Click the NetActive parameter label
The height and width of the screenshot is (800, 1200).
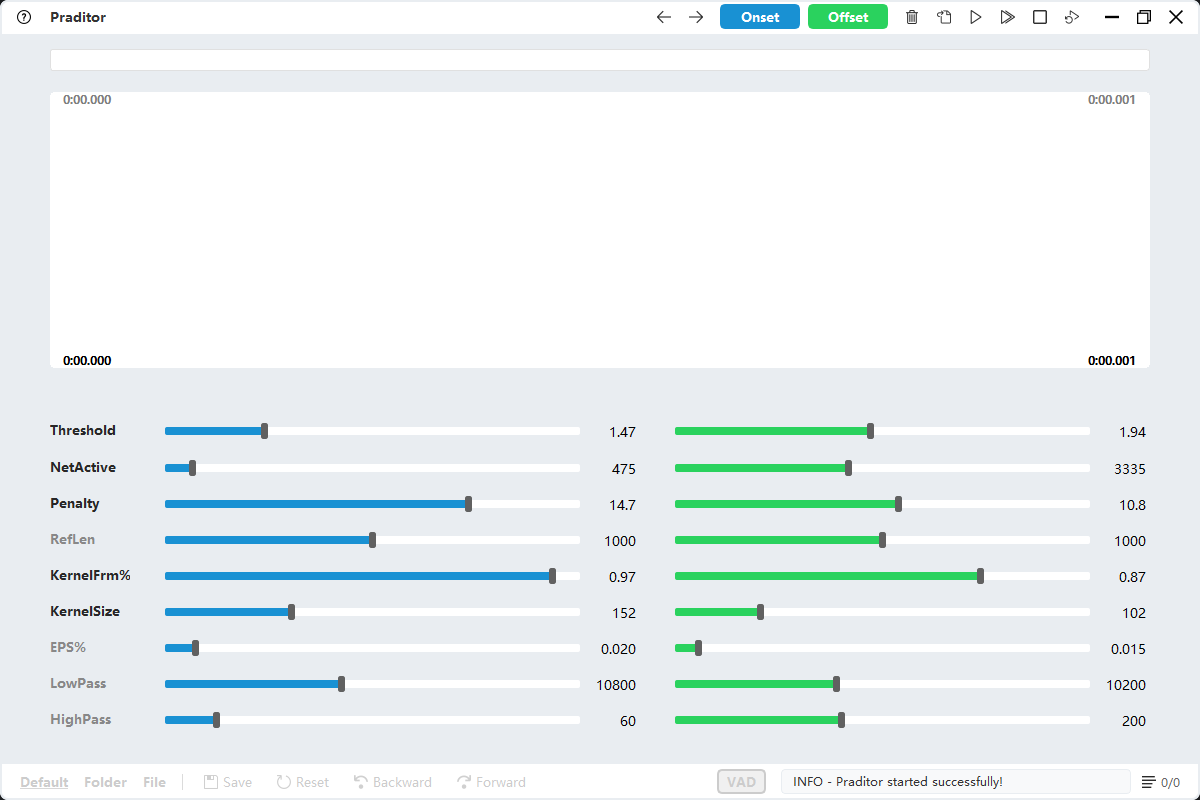pyautogui.click(x=83, y=467)
